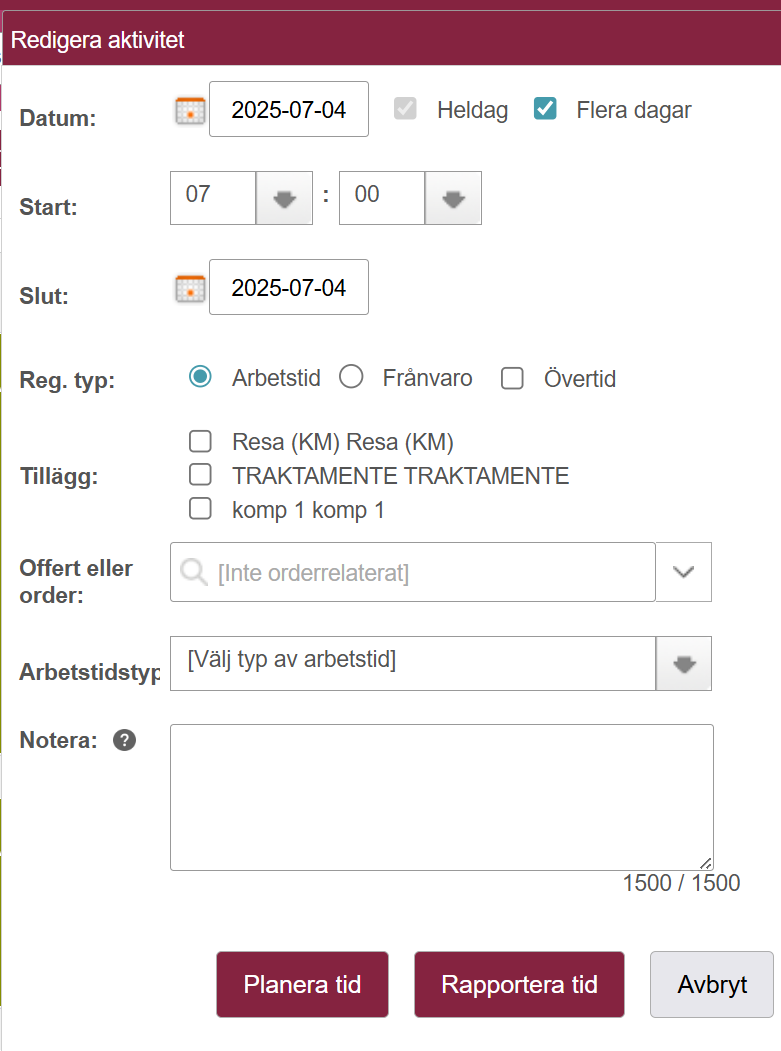Viewport: 781px width, 1051px height.
Task: Check the Resa (KM) addition
Action: 200,441
